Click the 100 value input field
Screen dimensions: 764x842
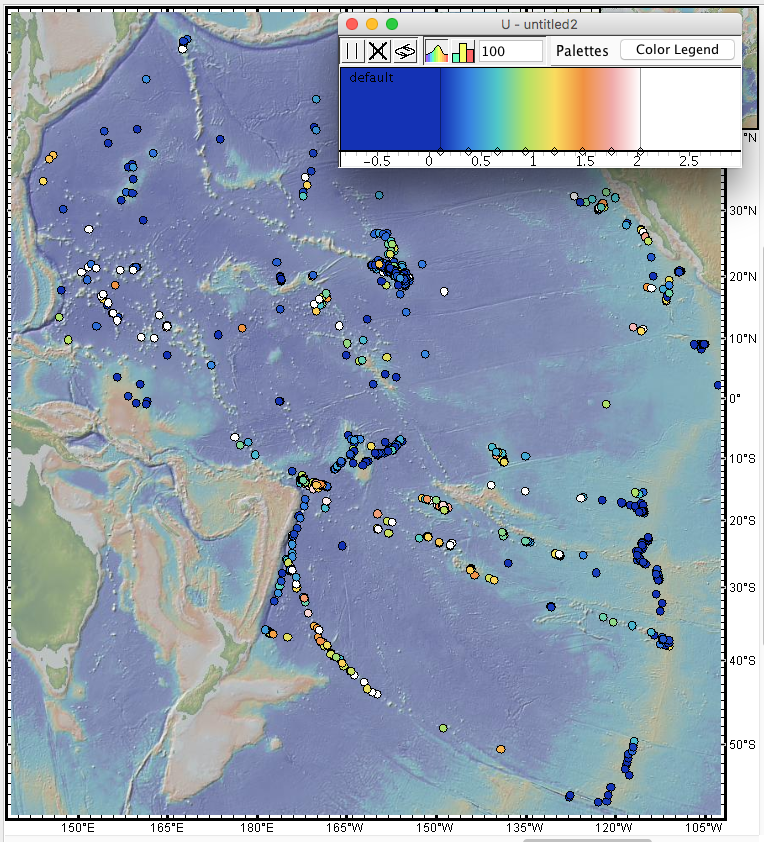(511, 52)
